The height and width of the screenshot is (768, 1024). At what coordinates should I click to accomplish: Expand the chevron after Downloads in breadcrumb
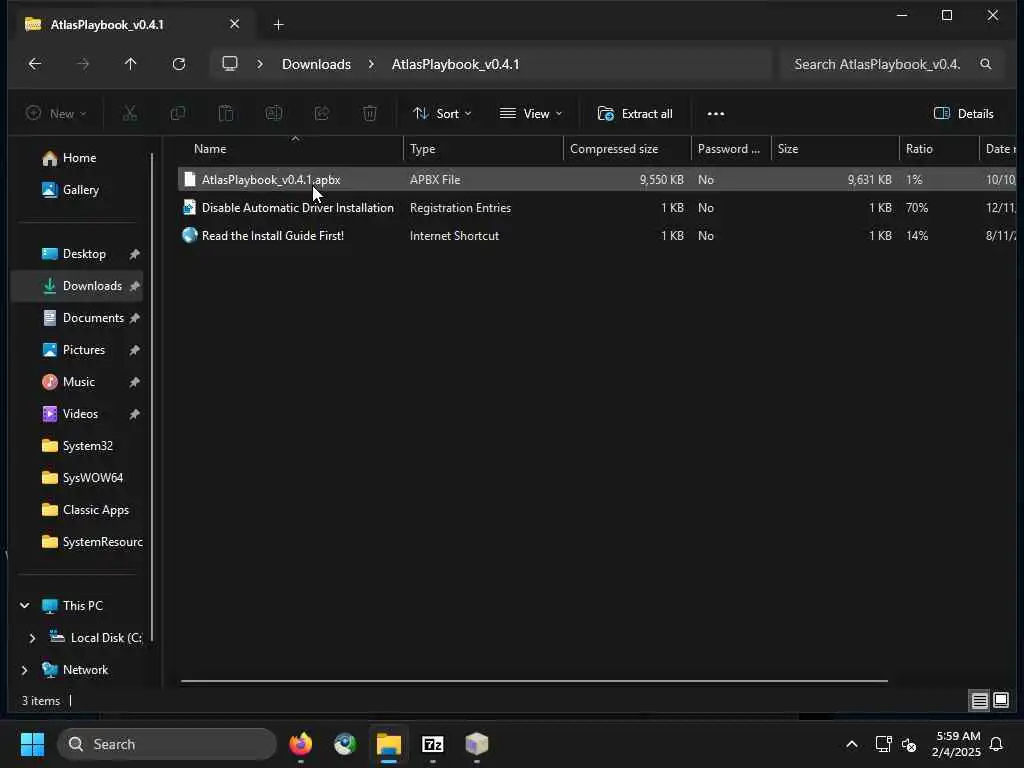tap(371, 64)
